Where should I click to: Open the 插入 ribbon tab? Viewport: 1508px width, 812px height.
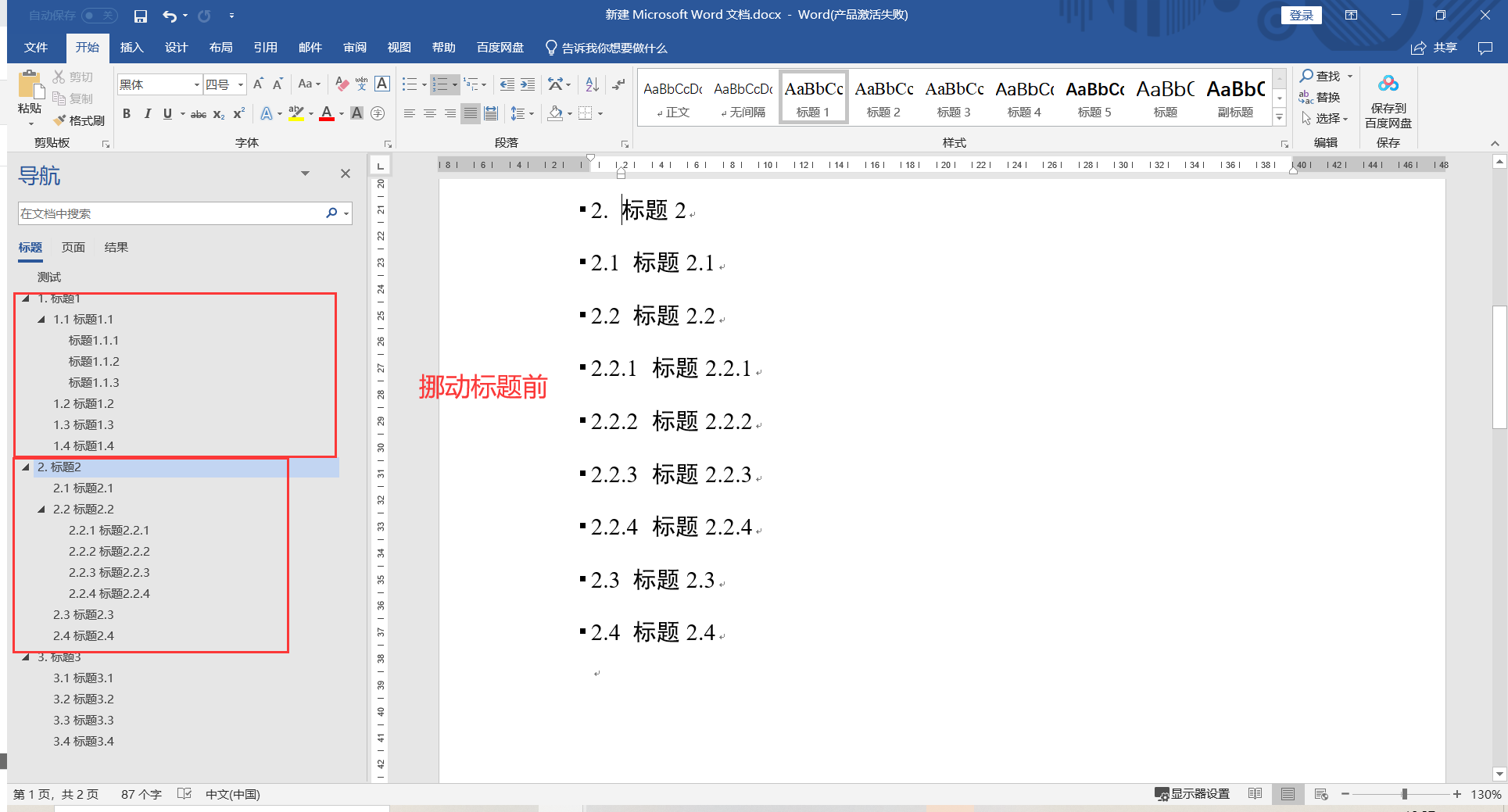tap(132, 48)
